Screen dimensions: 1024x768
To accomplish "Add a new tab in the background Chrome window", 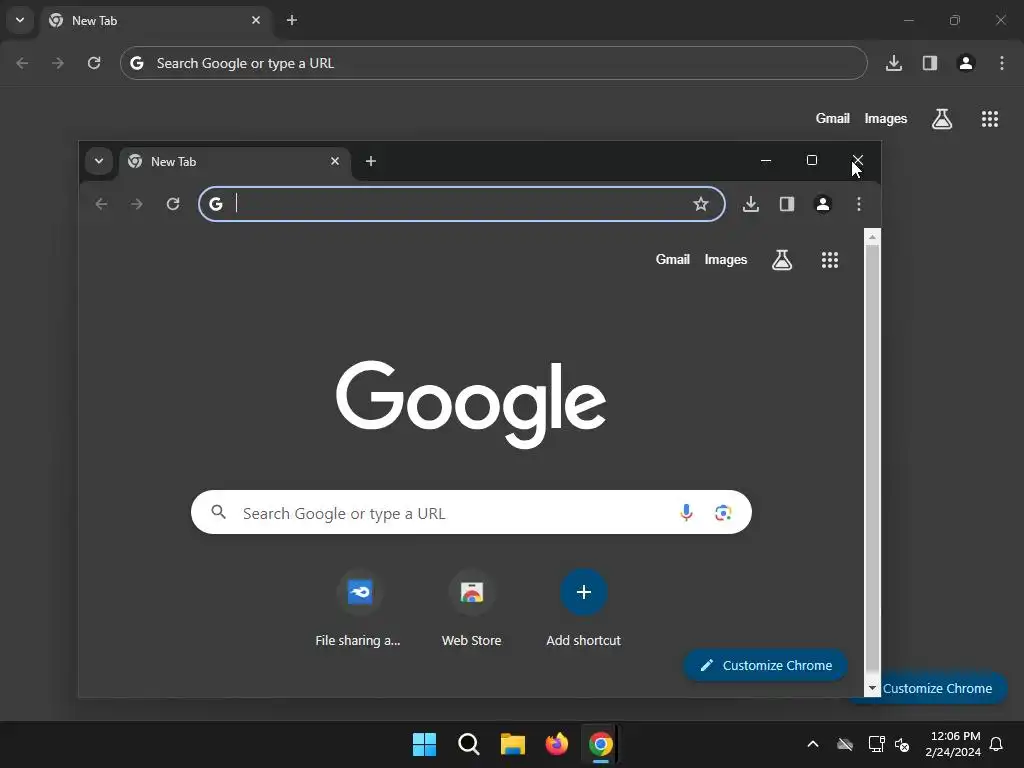I will point(292,20).
